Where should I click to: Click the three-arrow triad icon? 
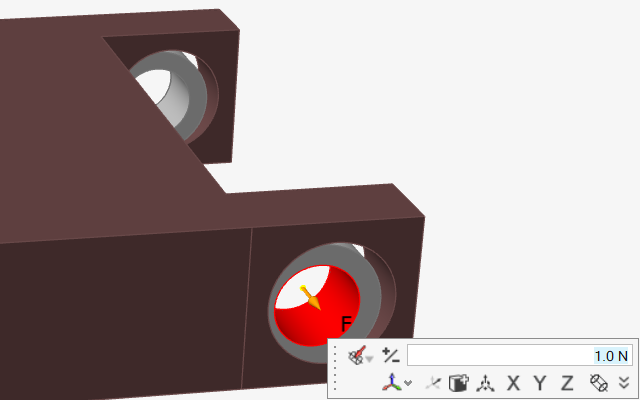tap(486, 382)
